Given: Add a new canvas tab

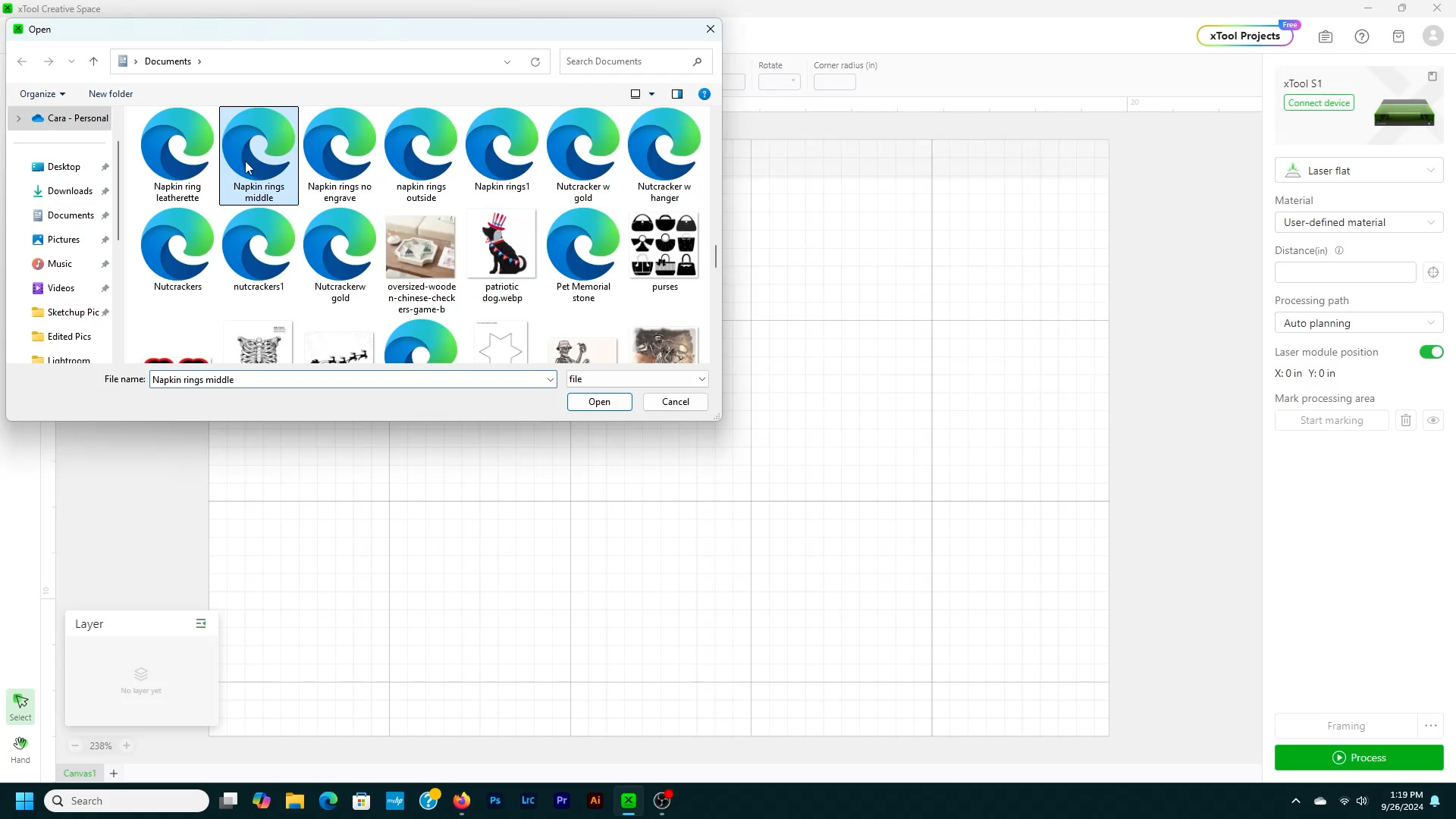Looking at the screenshot, I should tap(114, 773).
